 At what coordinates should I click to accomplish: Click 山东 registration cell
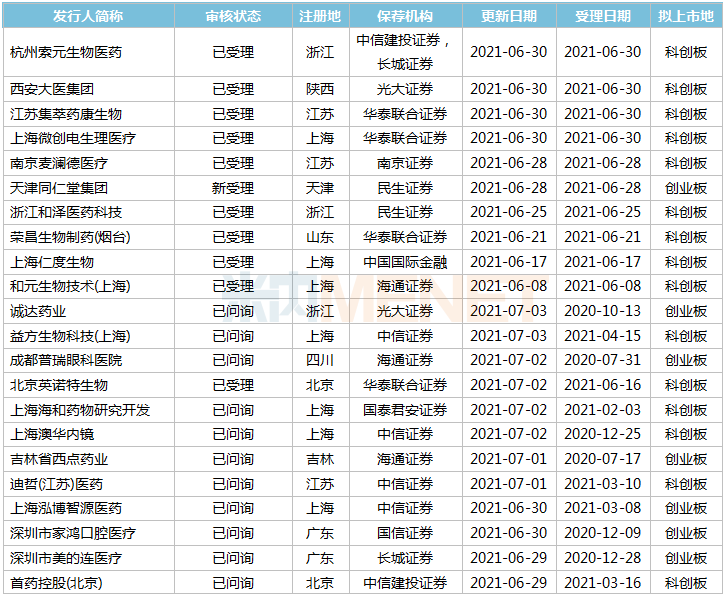tap(320, 237)
